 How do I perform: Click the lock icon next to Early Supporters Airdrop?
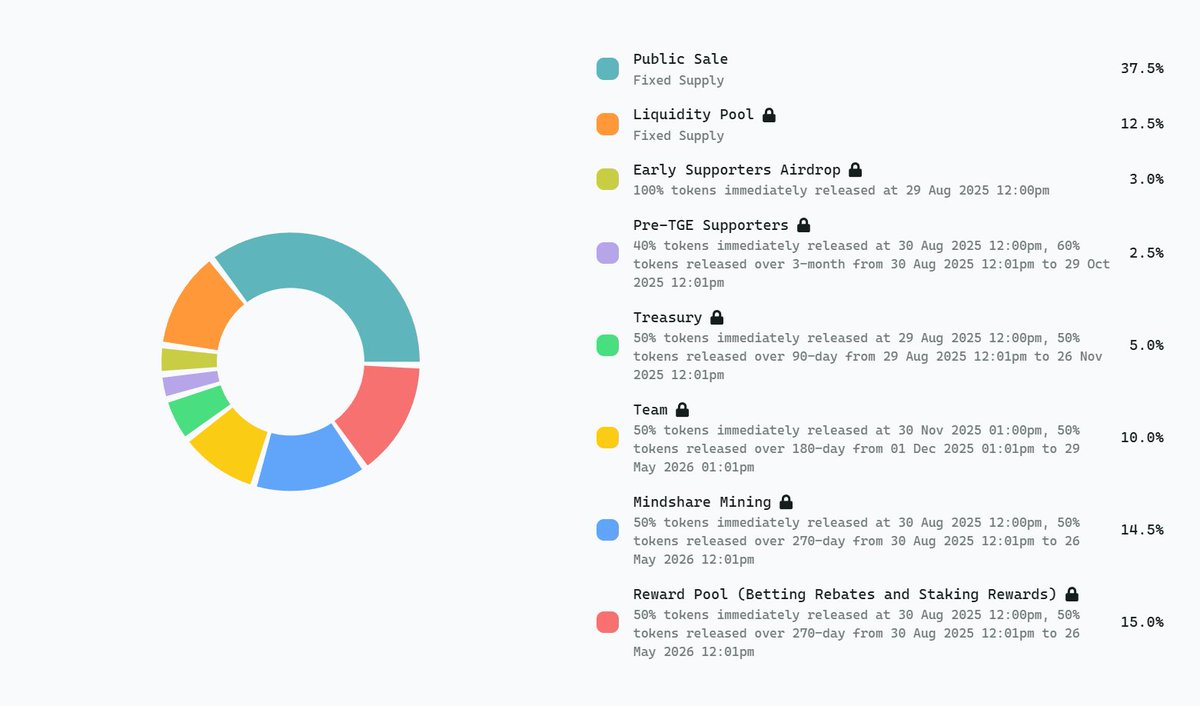pyautogui.click(x=855, y=170)
